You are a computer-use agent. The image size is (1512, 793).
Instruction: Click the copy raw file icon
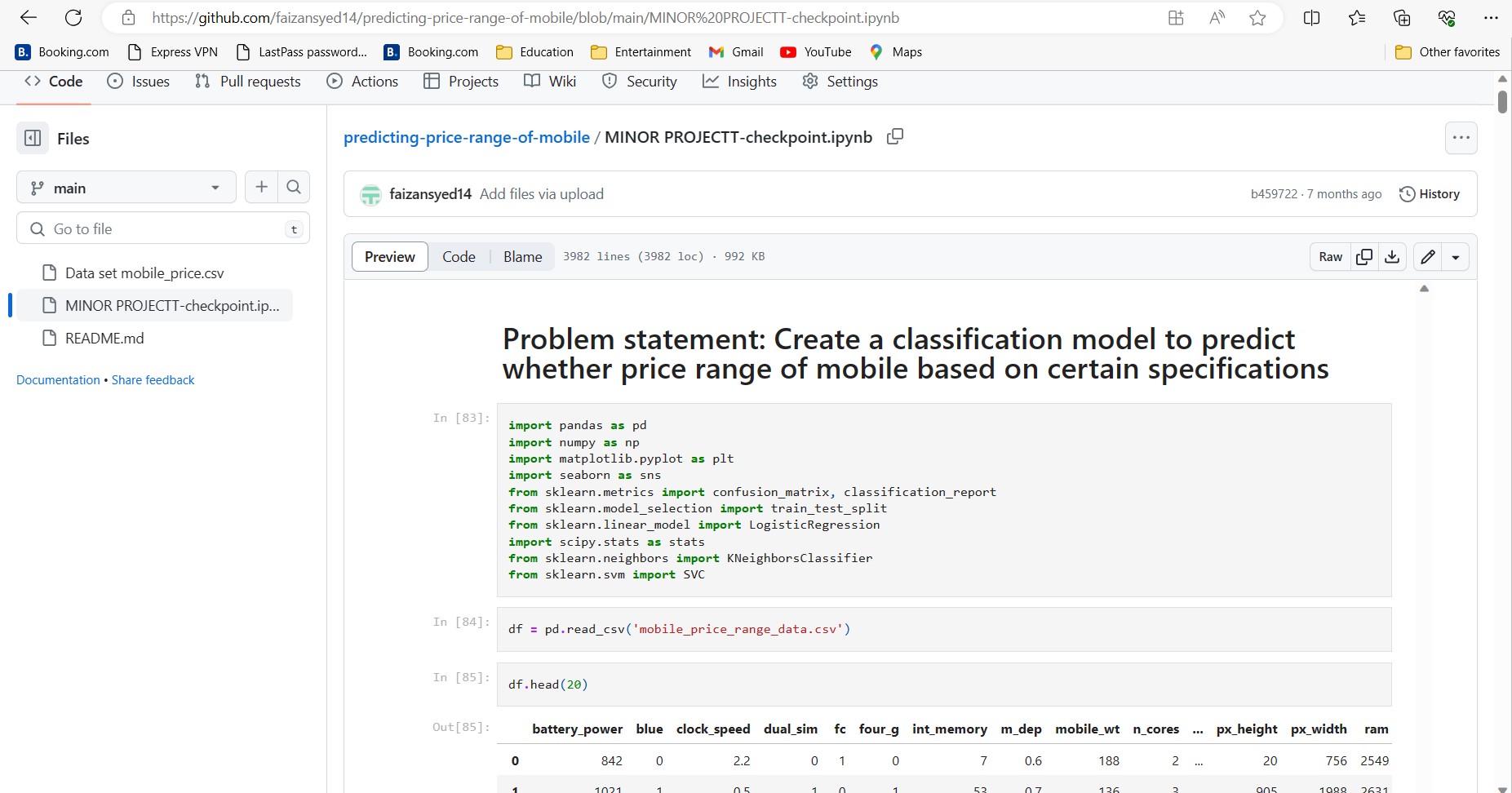point(1364,257)
